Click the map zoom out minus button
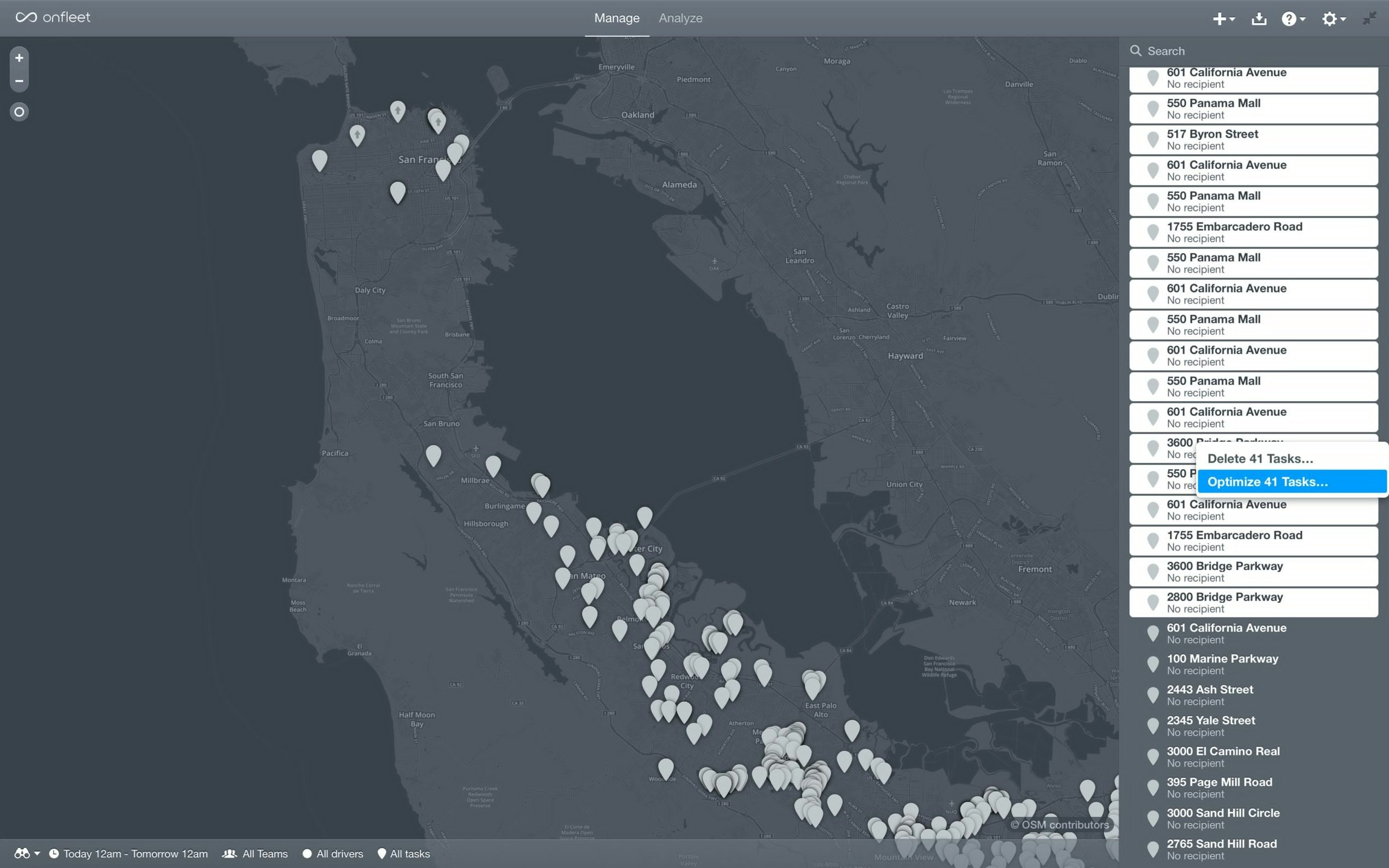This screenshot has height=868, width=1389. point(19,81)
